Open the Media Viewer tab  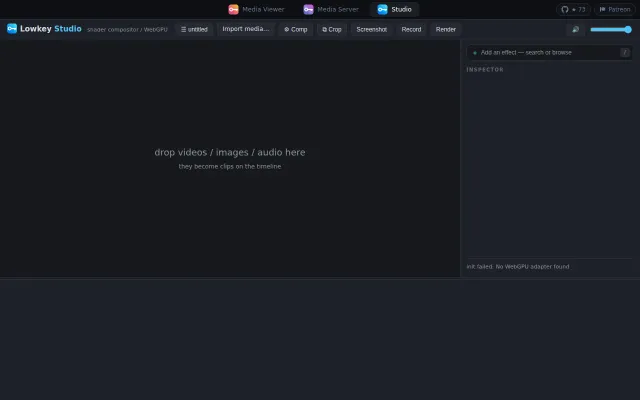pyautogui.click(x=256, y=9)
